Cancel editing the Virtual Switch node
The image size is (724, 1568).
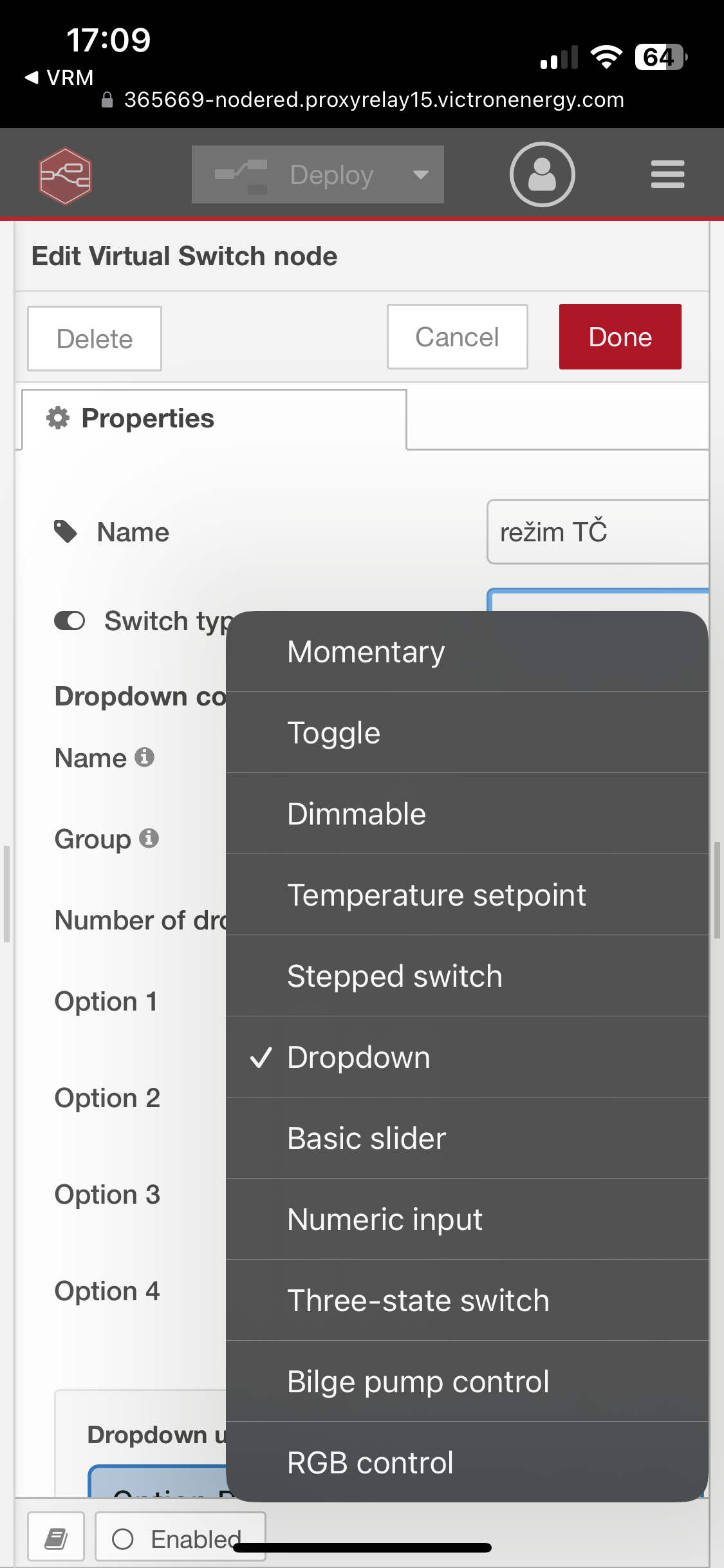click(458, 337)
